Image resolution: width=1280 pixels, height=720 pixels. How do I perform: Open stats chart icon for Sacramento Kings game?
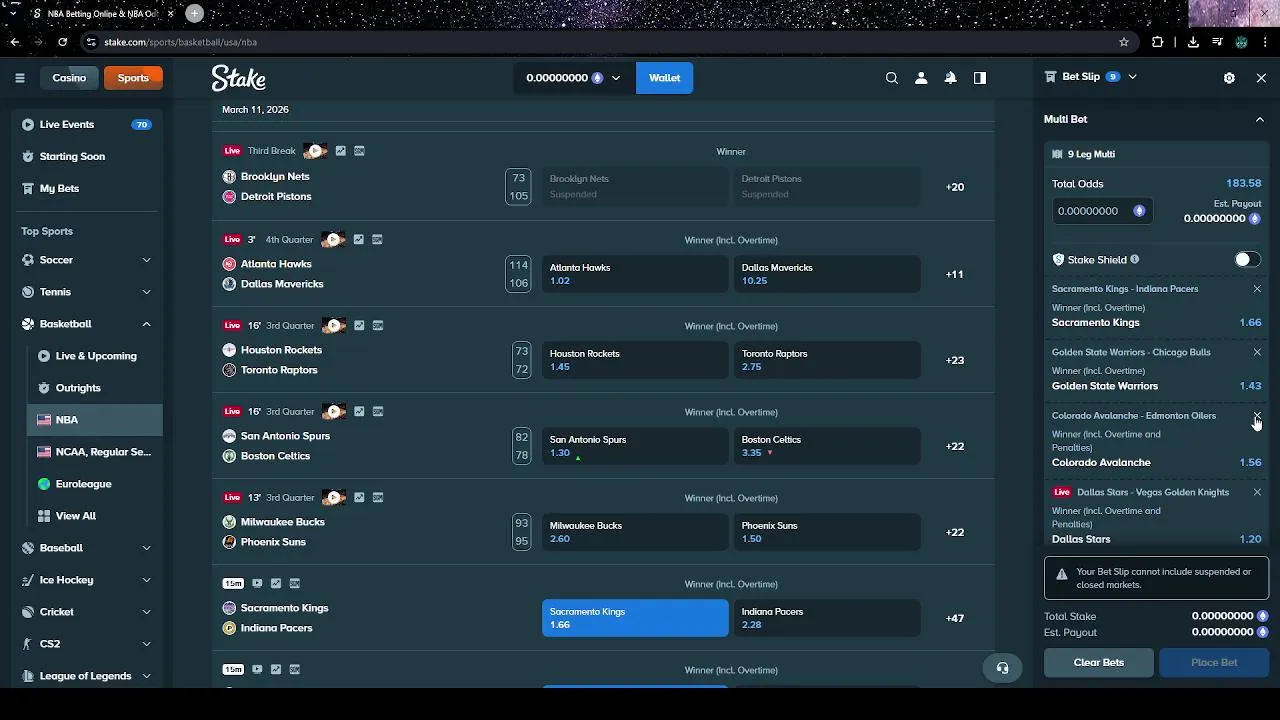click(x=276, y=584)
